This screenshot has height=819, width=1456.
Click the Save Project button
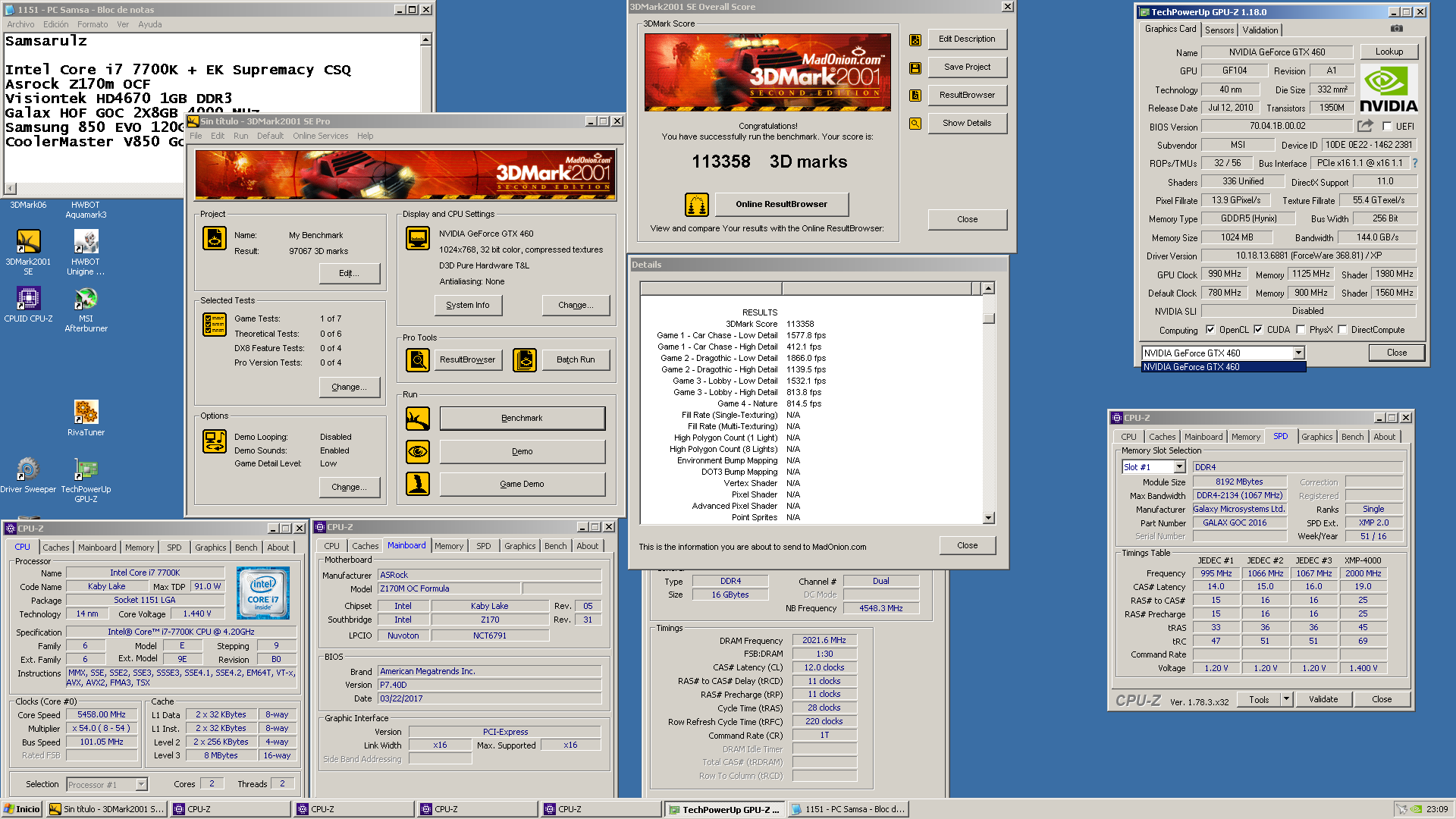coord(967,67)
